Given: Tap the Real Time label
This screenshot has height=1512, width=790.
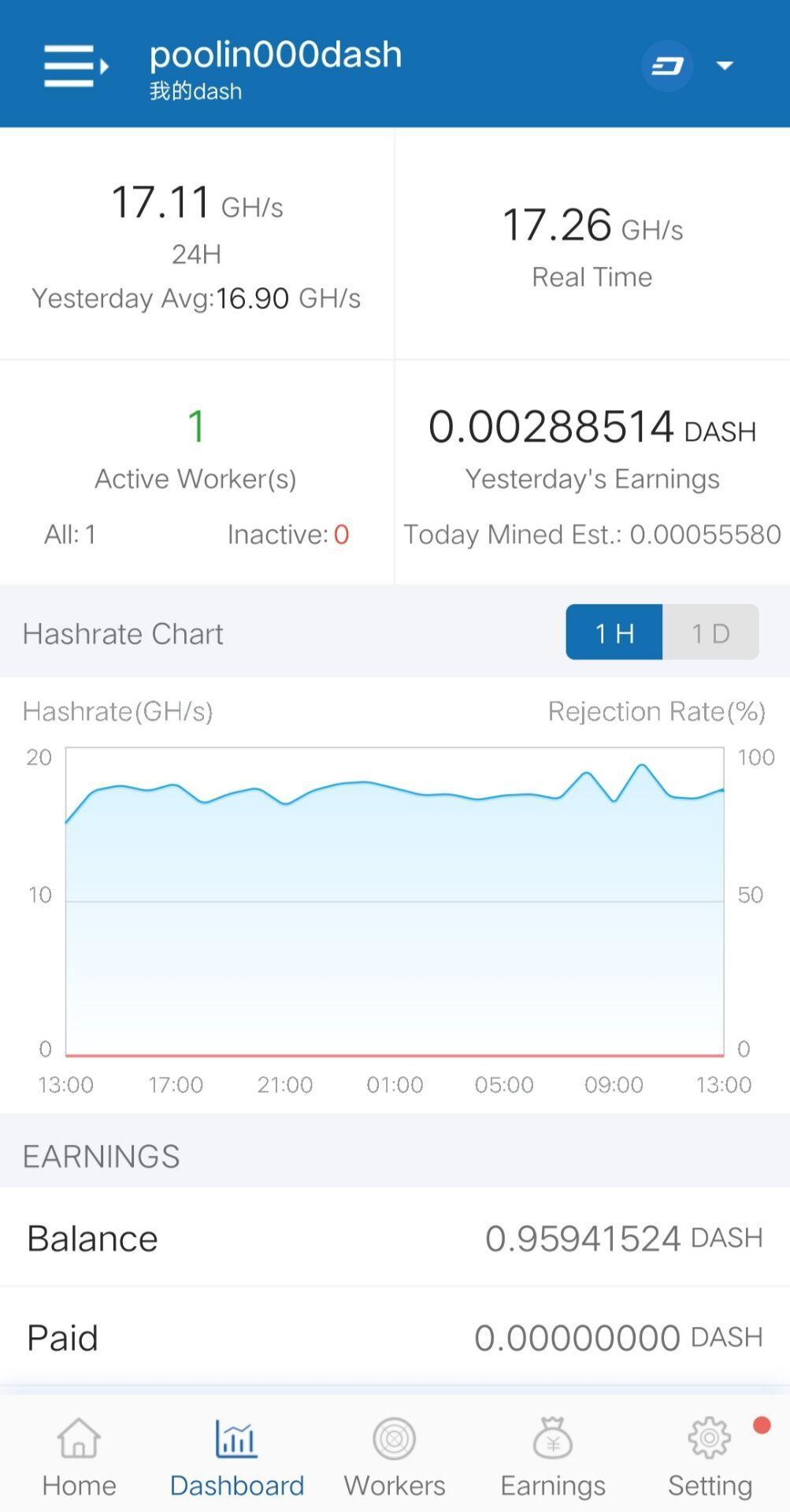Looking at the screenshot, I should (592, 277).
